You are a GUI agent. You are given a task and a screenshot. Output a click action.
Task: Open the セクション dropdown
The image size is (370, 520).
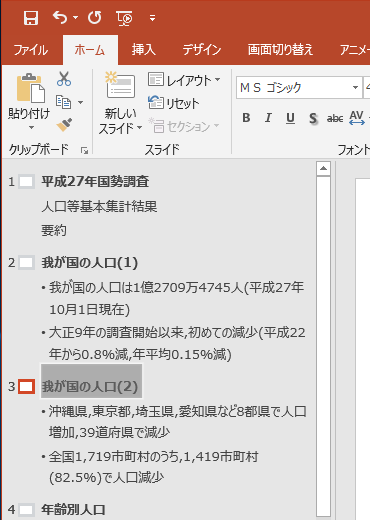pyautogui.click(x=184, y=126)
